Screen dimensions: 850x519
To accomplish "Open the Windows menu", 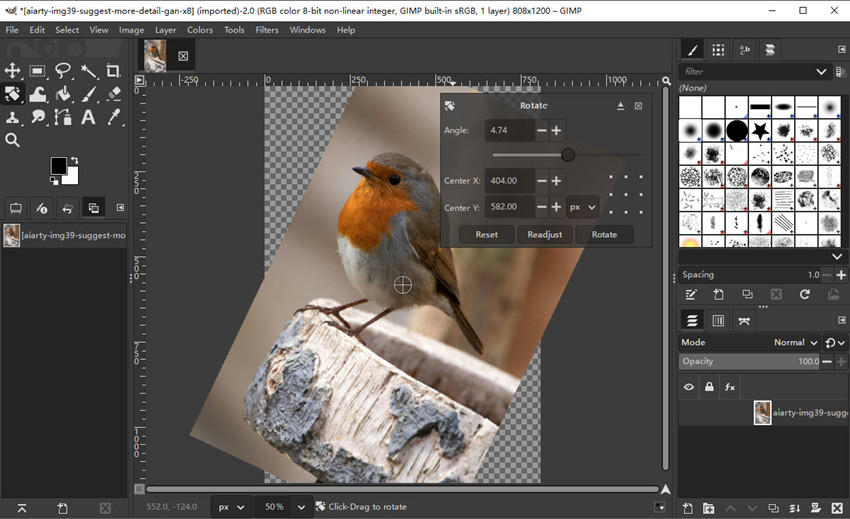I will [x=307, y=30].
